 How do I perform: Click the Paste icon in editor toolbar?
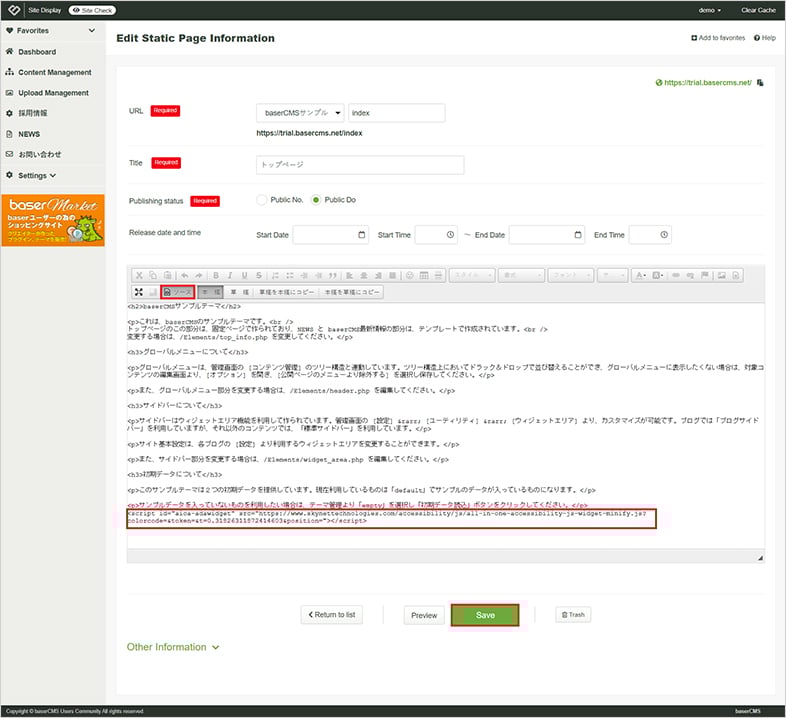click(167, 275)
